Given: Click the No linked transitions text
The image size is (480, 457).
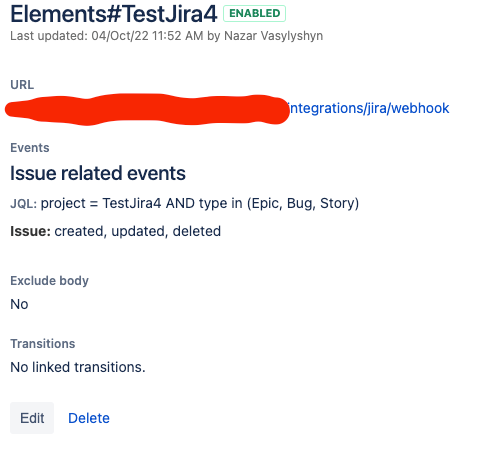Looking at the screenshot, I should tap(78, 367).
